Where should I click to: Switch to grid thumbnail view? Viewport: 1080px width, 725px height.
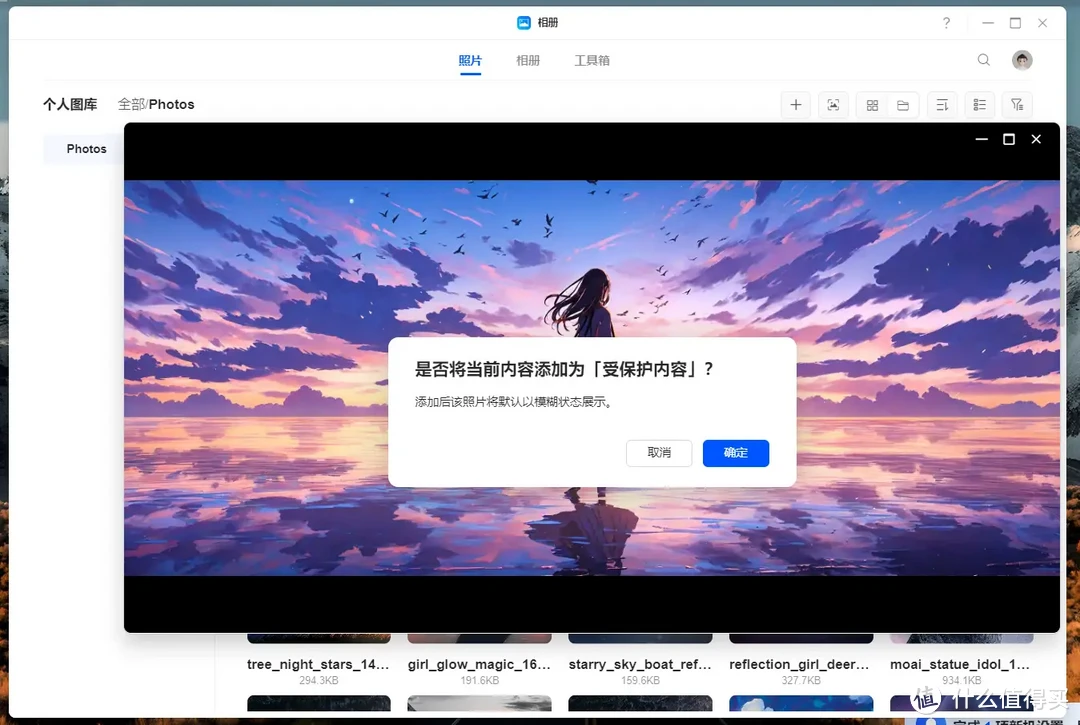[x=871, y=104]
